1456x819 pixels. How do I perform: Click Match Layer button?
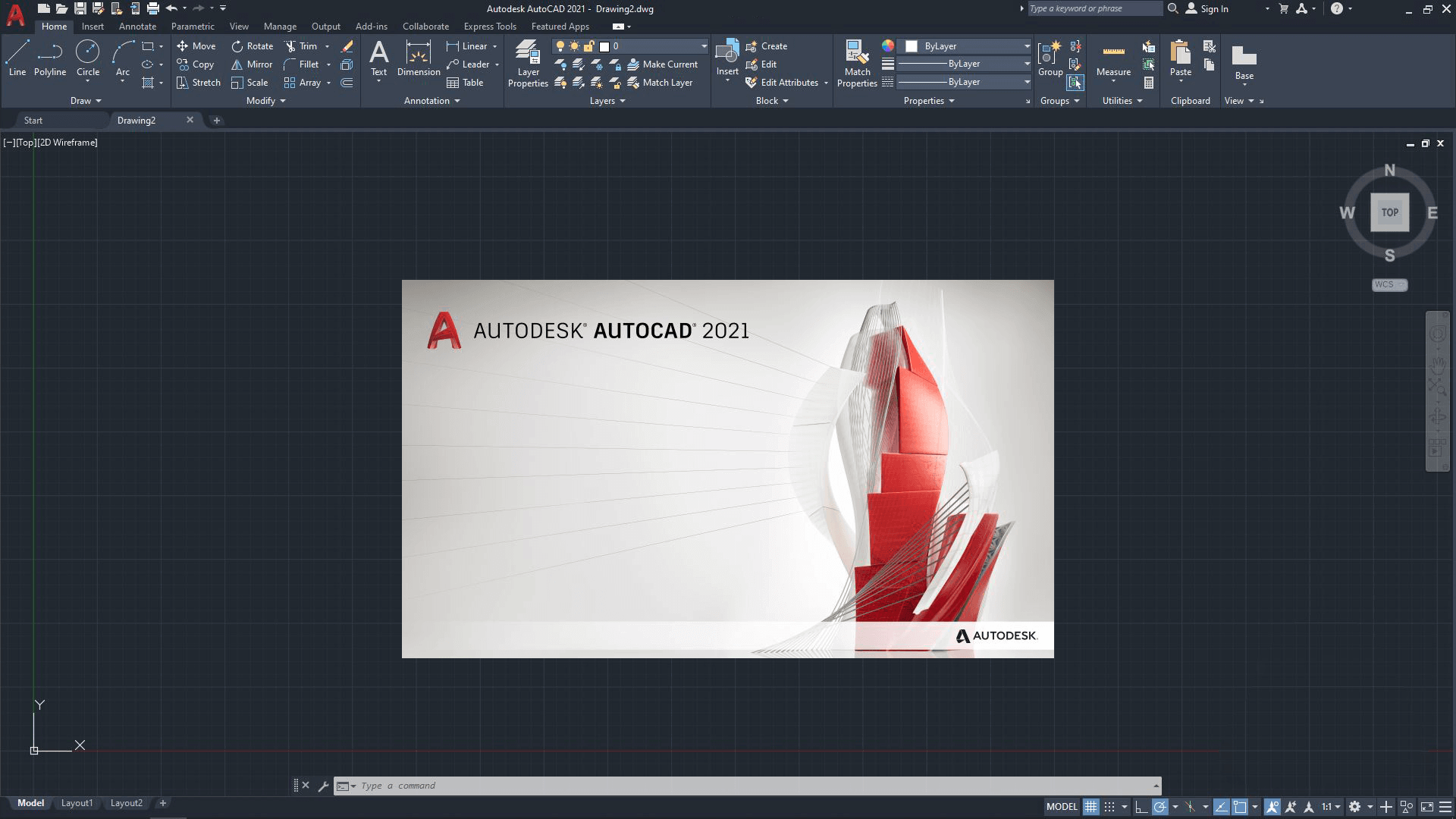[661, 83]
